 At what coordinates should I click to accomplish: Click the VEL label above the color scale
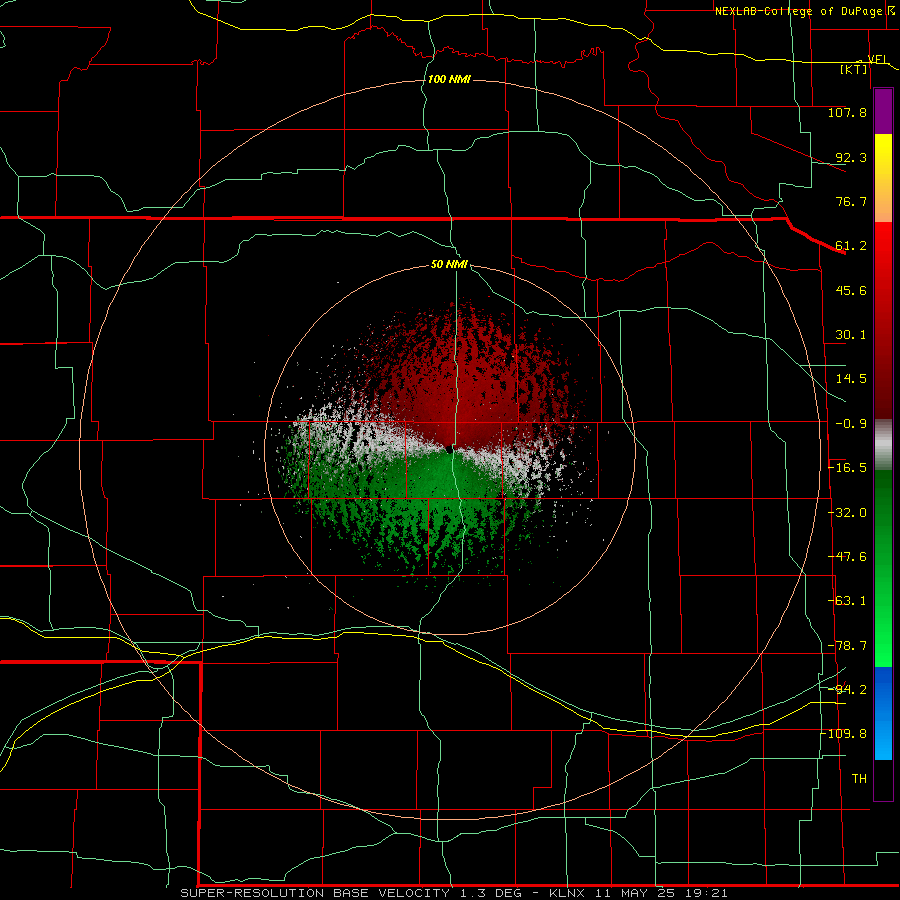click(x=878, y=59)
